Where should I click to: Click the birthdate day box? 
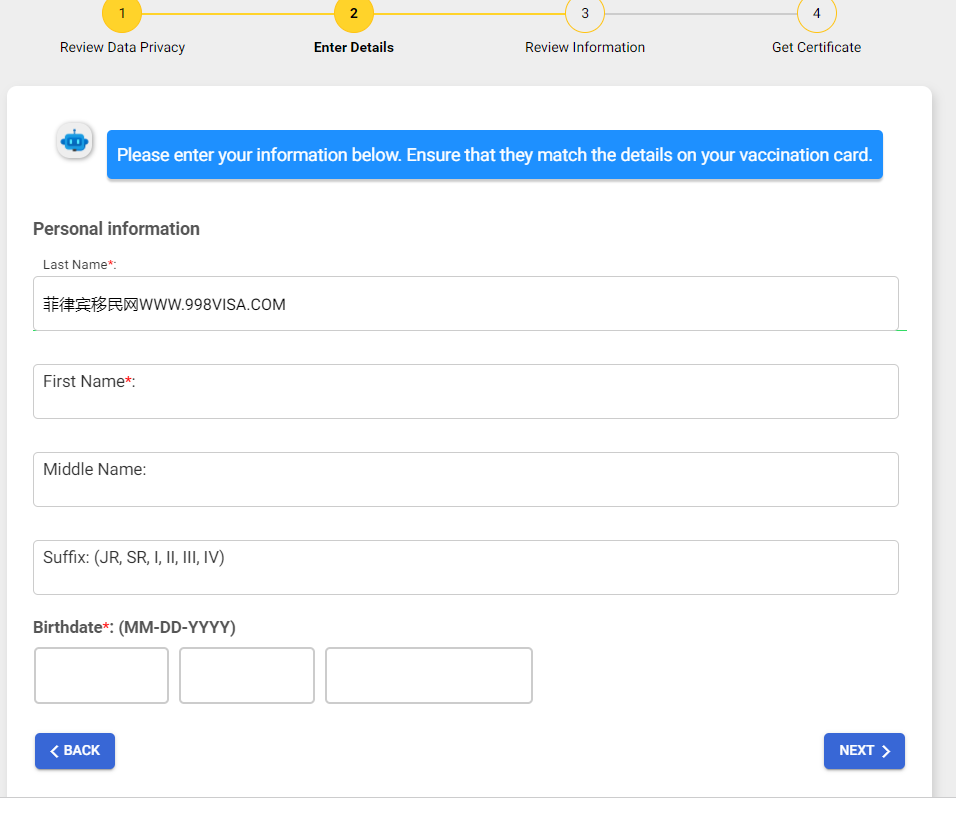pos(247,676)
